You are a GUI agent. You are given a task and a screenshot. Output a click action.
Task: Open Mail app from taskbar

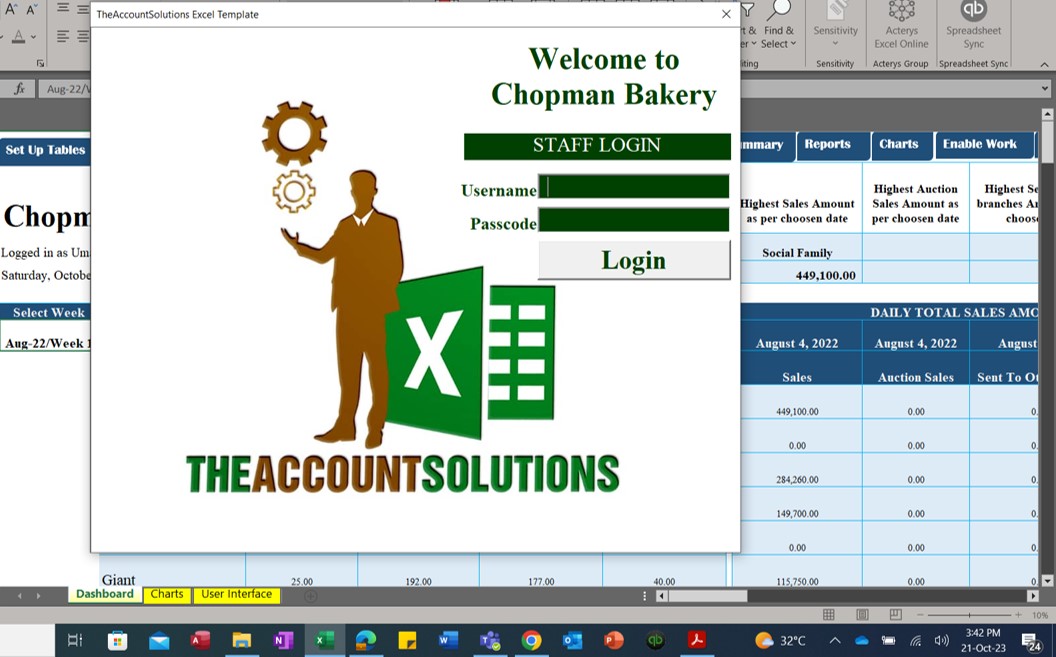pos(159,640)
